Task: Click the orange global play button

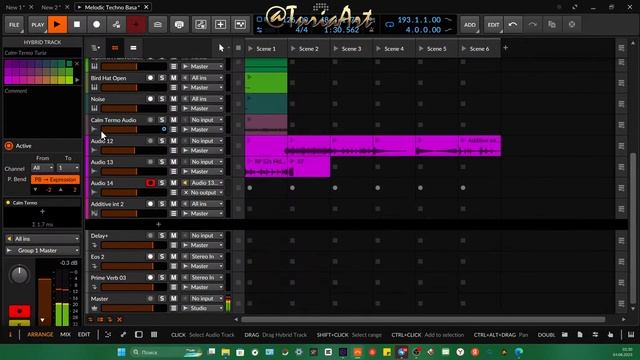Action: click(57, 24)
